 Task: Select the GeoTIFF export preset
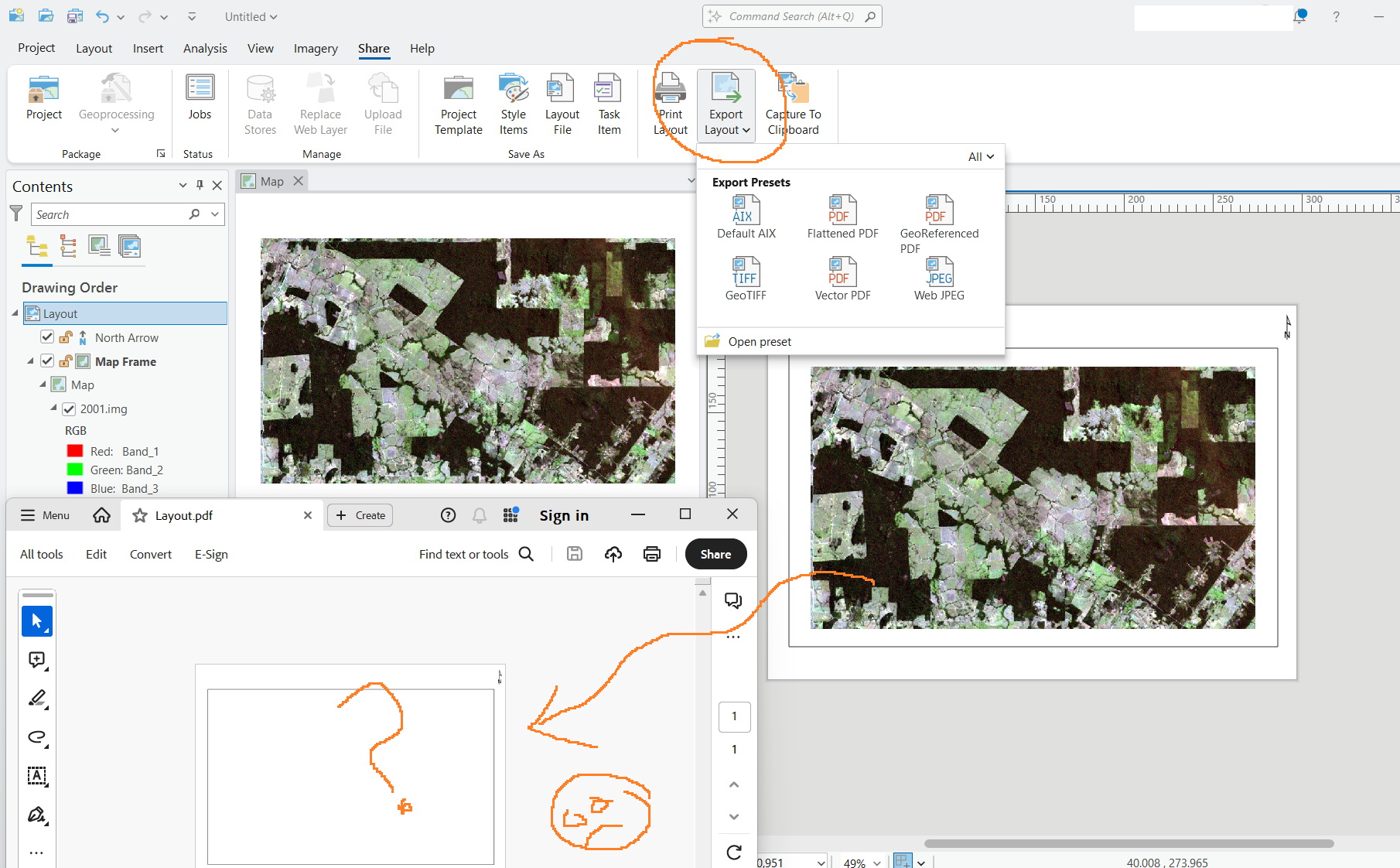point(746,279)
